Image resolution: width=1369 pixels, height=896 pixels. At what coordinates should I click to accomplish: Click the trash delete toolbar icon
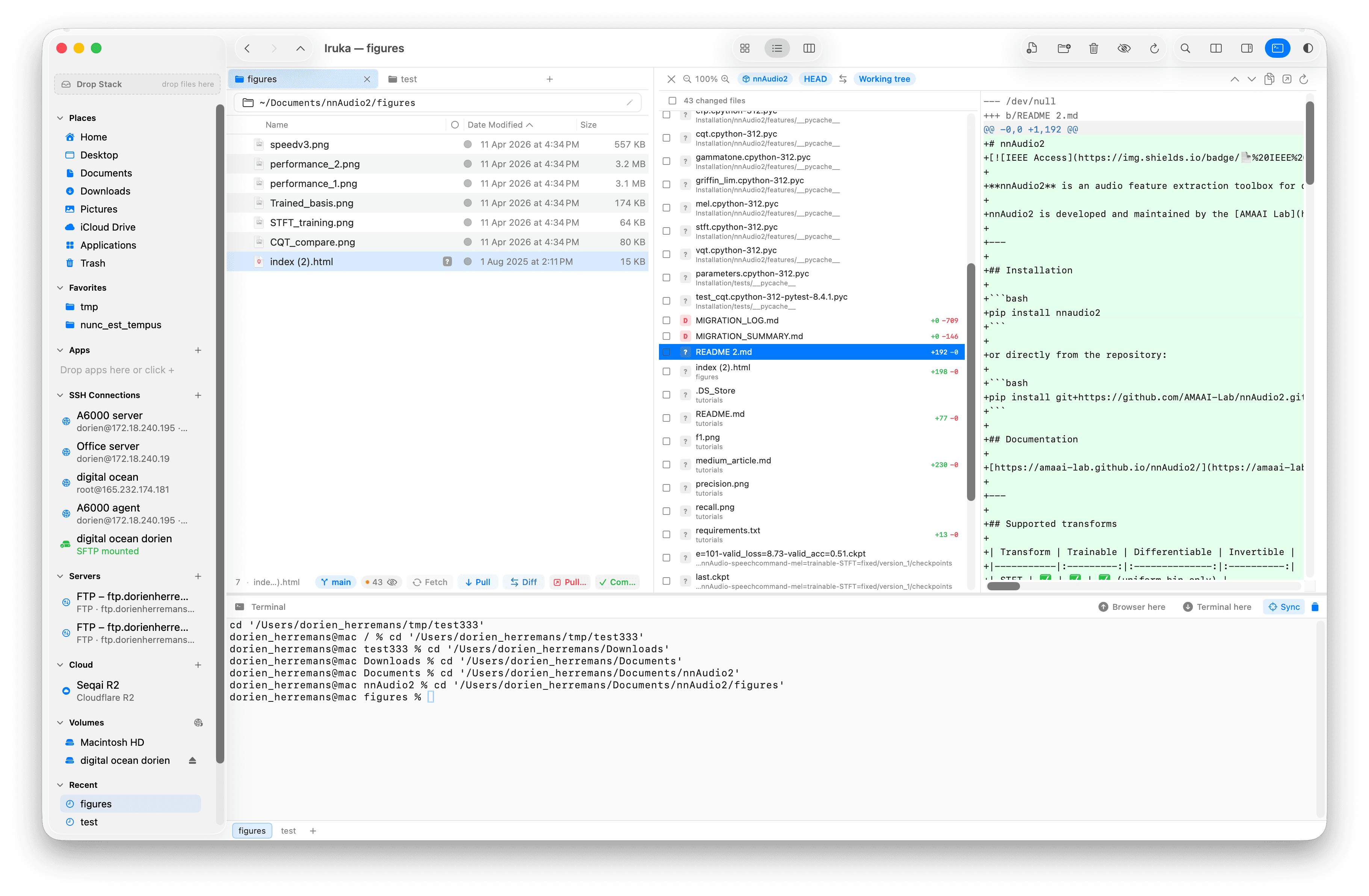(1094, 48)
